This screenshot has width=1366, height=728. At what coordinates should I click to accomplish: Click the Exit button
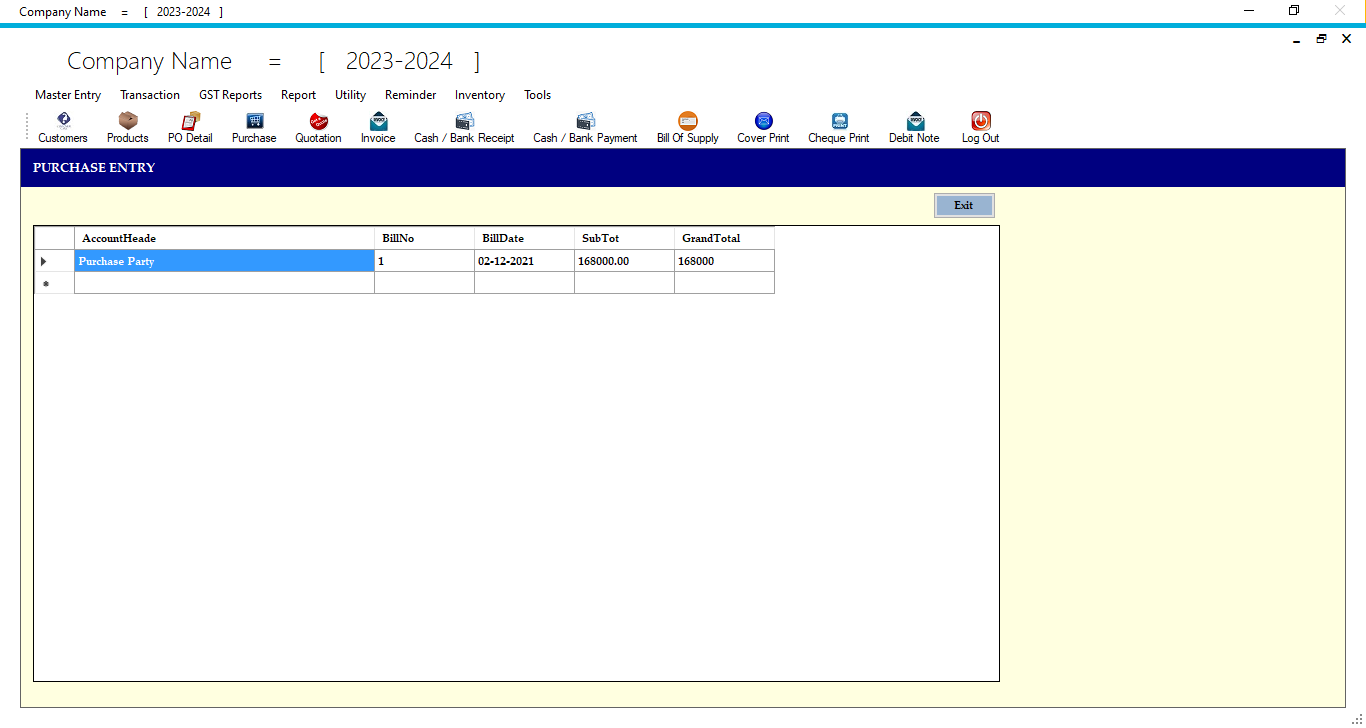tap(963, 204)
